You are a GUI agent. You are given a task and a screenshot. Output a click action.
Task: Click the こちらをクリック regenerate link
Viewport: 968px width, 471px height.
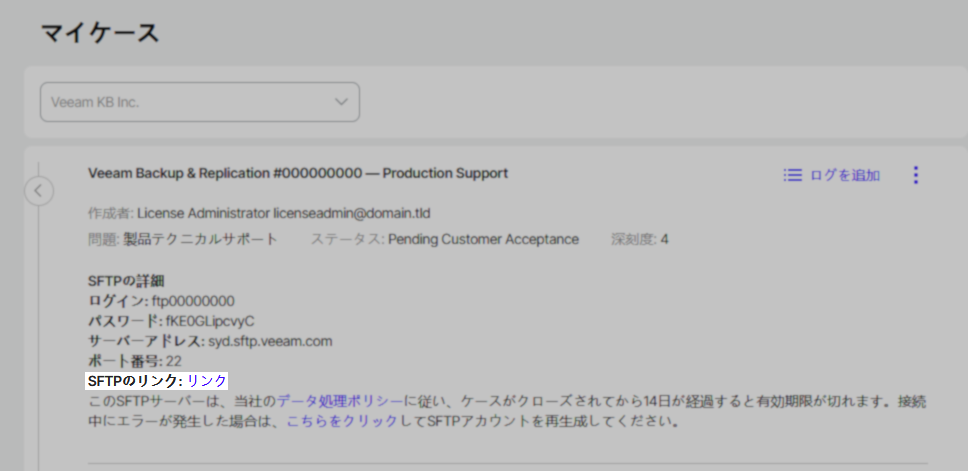point(342,423)
